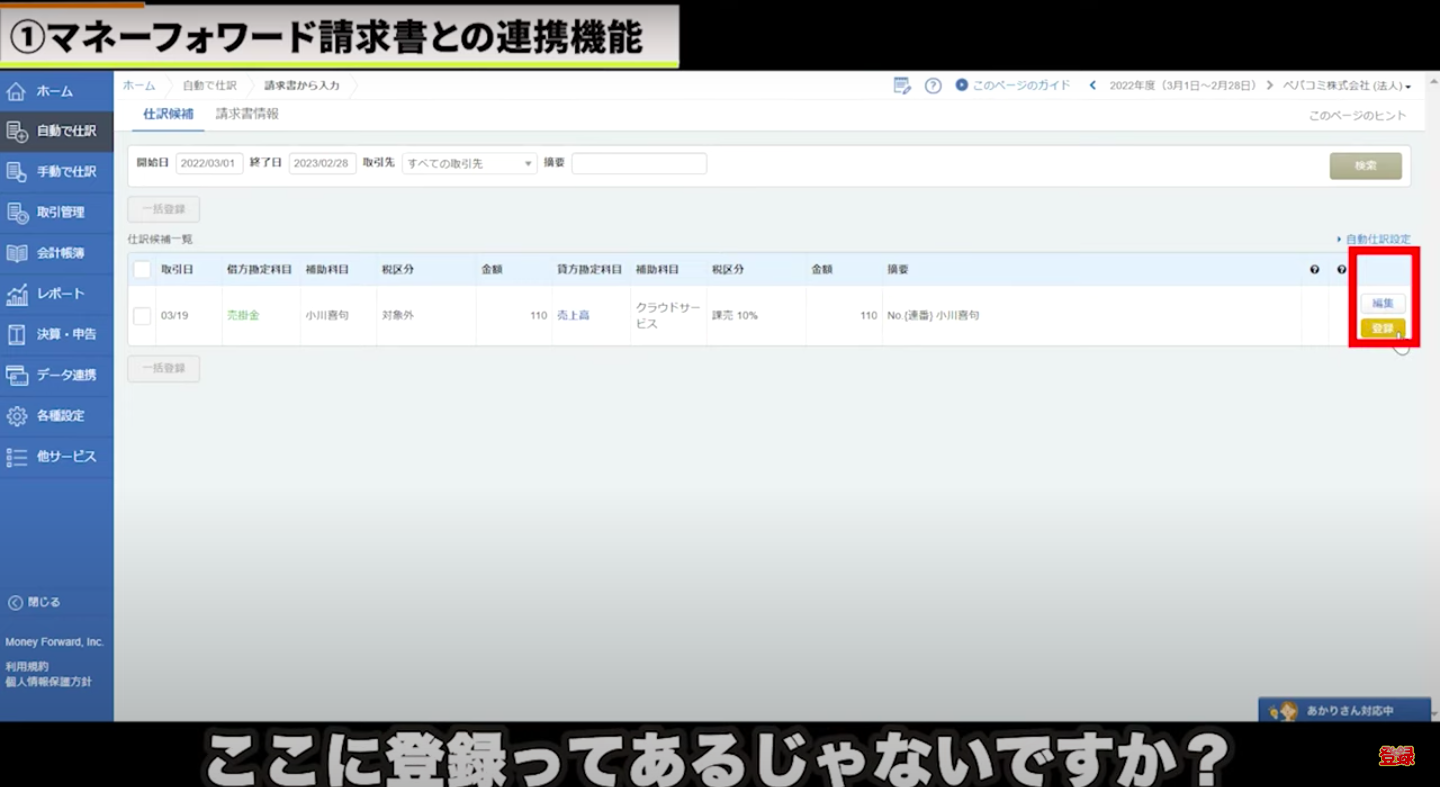Screen dimensions: 1440x787
Task: Switch to the 請求書情報 tab
Action: (247, 114)
